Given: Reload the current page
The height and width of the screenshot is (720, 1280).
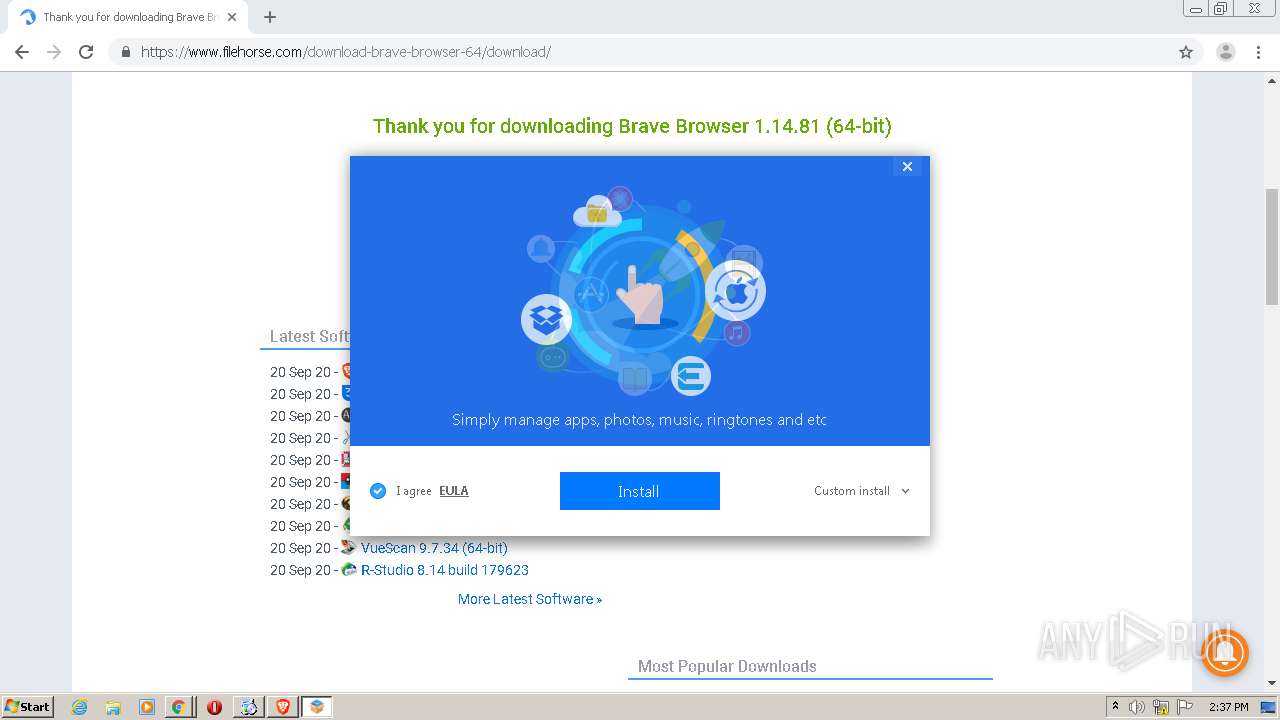Looking at the screenshot, I should (x=86, y=52).
